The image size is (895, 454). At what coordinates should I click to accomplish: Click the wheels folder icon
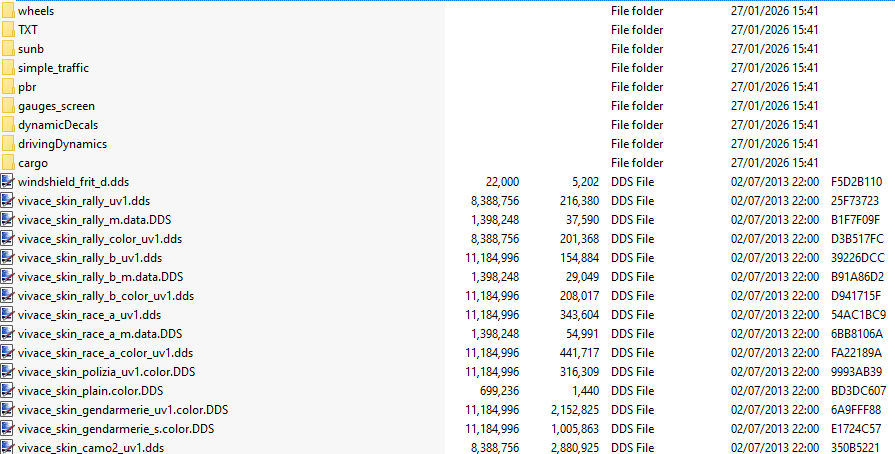tap(7, 11)
